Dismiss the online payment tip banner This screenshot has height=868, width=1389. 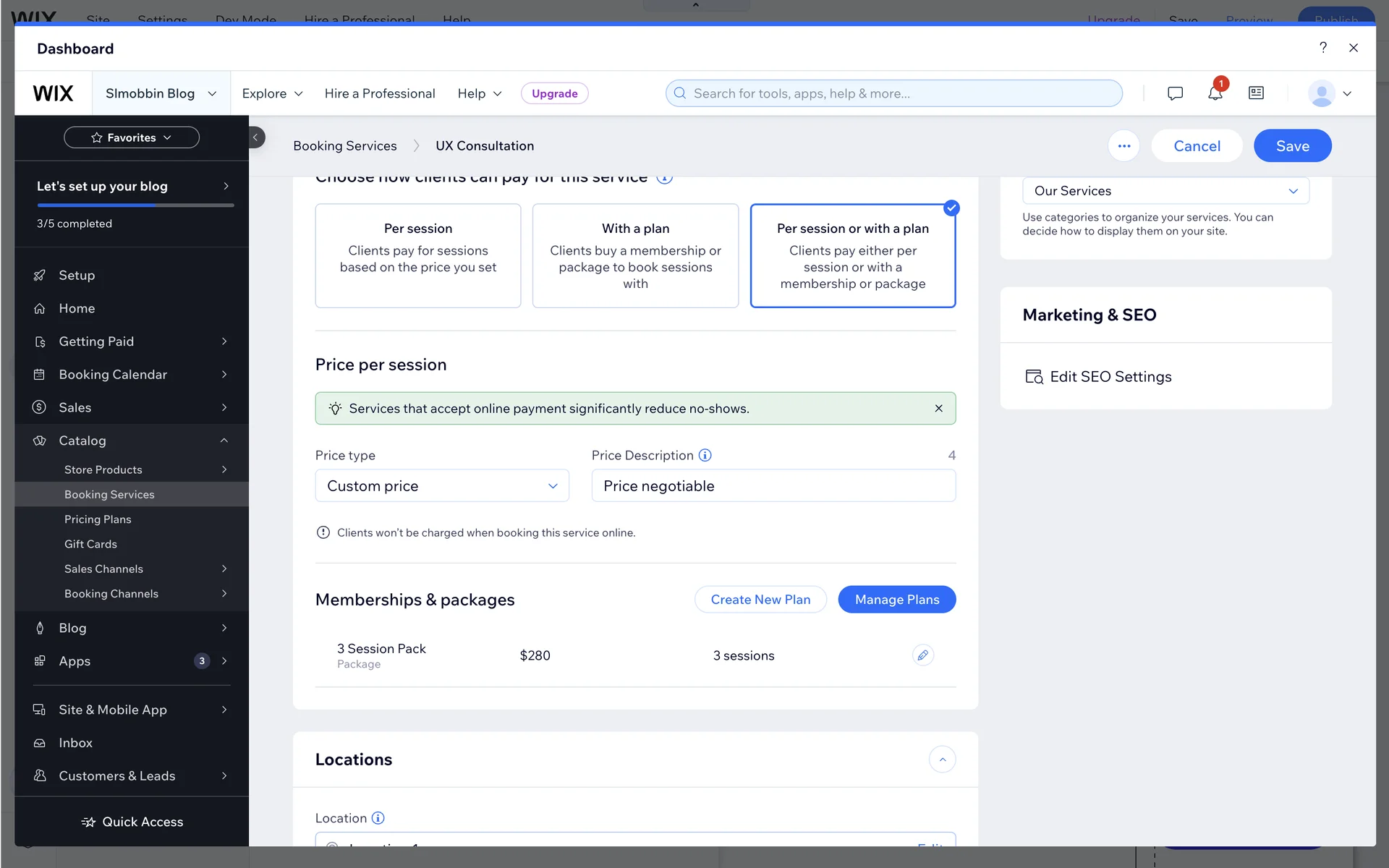coord(938,409)
